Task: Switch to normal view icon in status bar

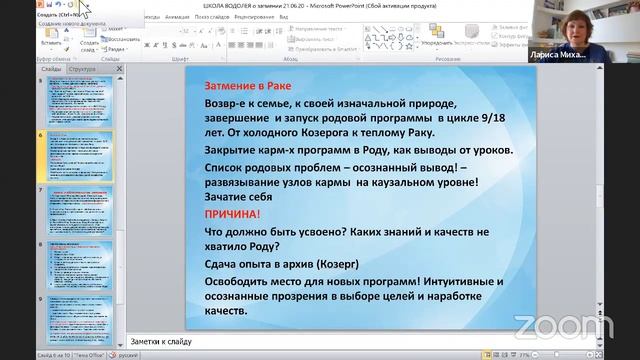Action: coord(487,356)
